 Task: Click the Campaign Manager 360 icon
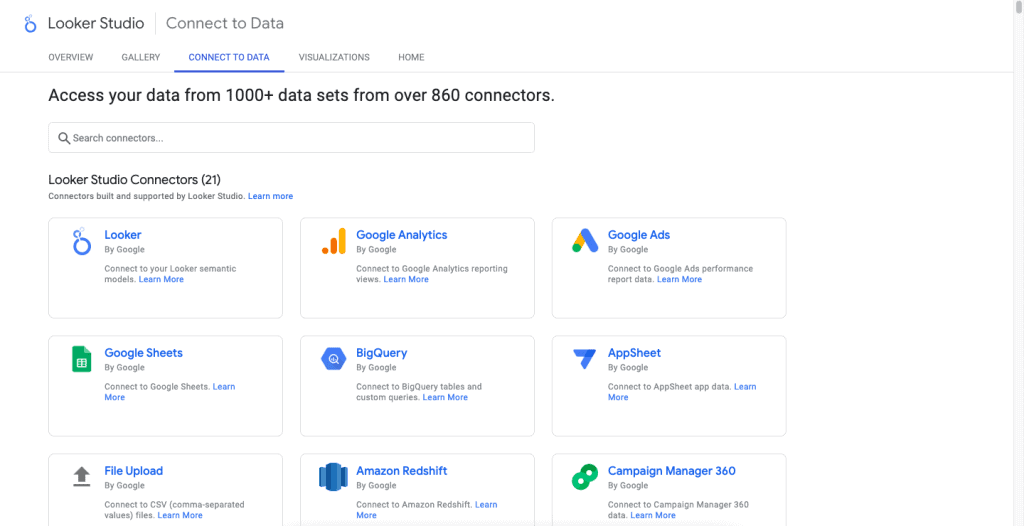point(584,477)
